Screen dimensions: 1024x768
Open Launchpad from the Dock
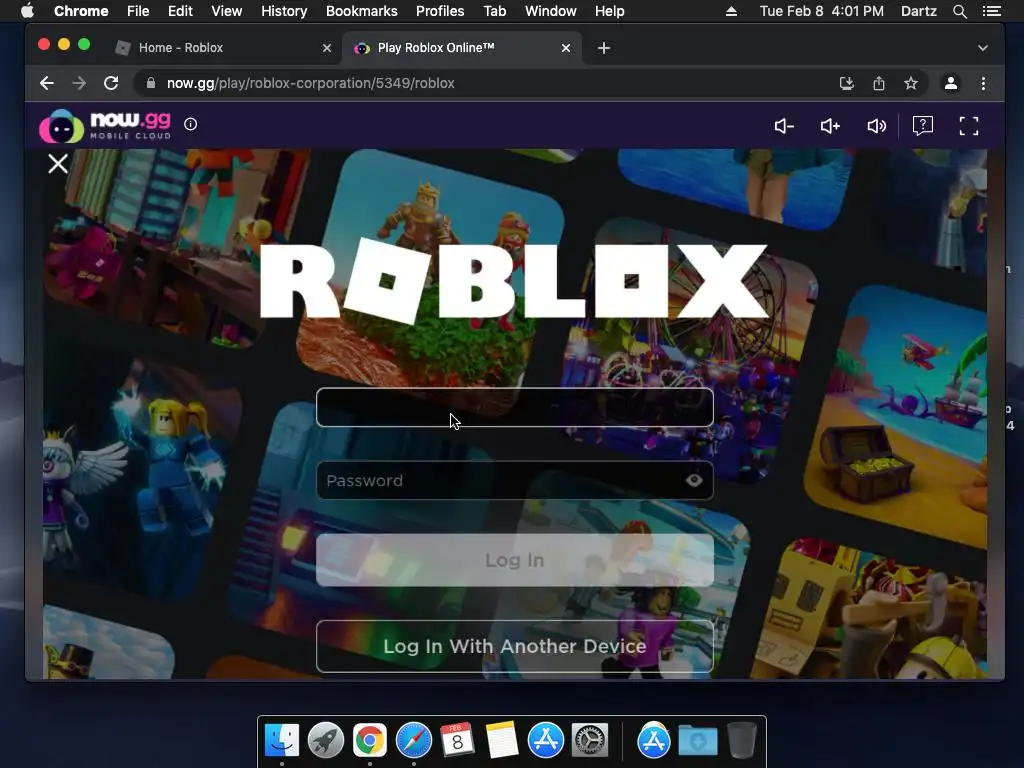pyautogui.click(x=326, y=741)
